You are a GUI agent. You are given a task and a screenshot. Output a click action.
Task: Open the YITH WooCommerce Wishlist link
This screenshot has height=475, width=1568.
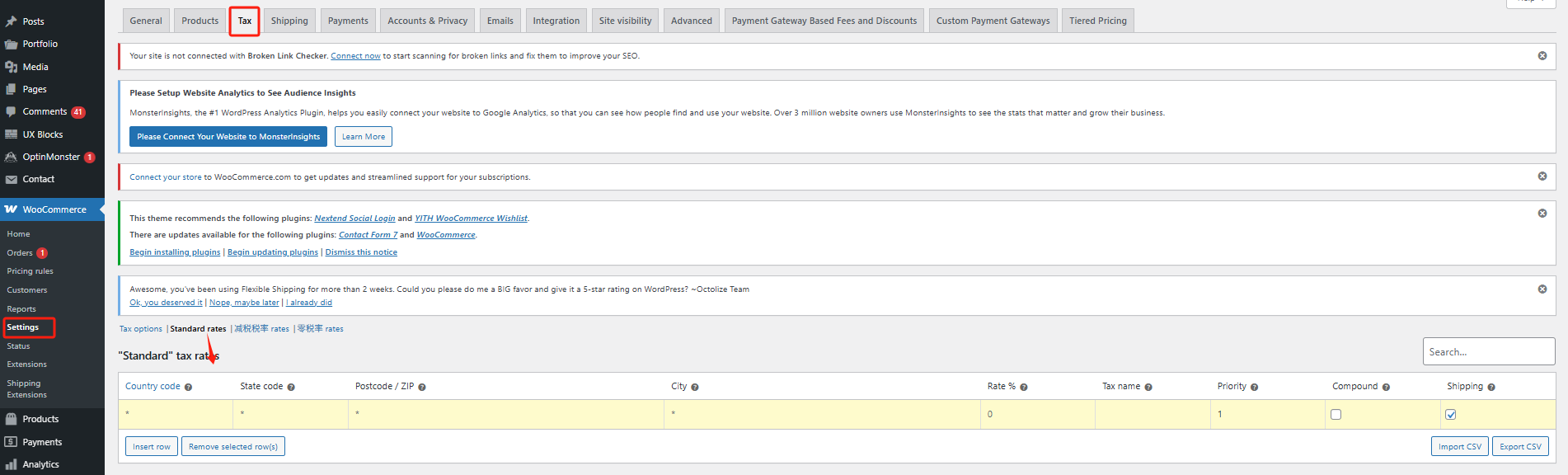pyautogui.click(x=471, y=219)
